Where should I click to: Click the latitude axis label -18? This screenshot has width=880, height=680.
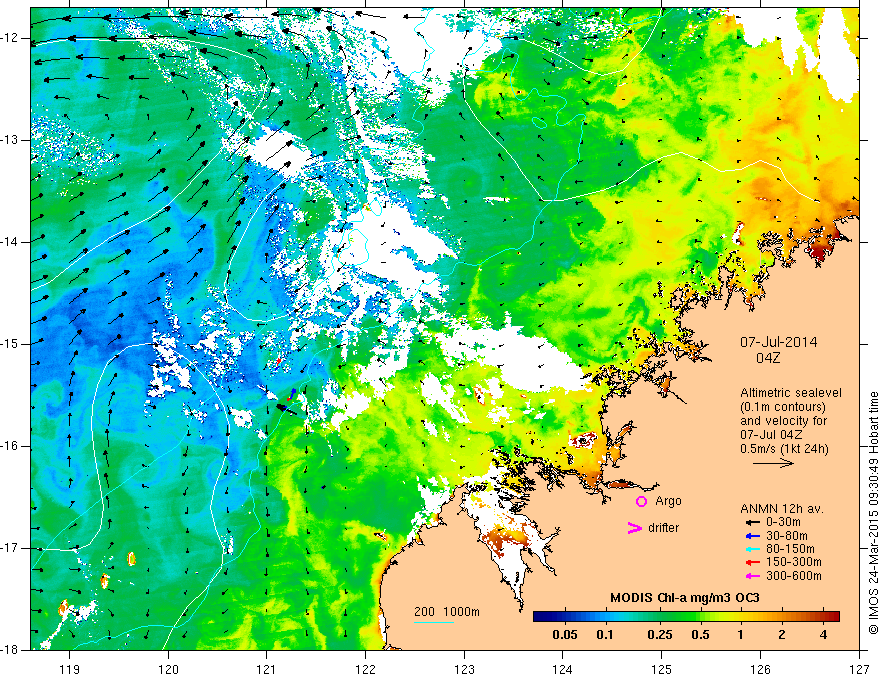(11, 650)
